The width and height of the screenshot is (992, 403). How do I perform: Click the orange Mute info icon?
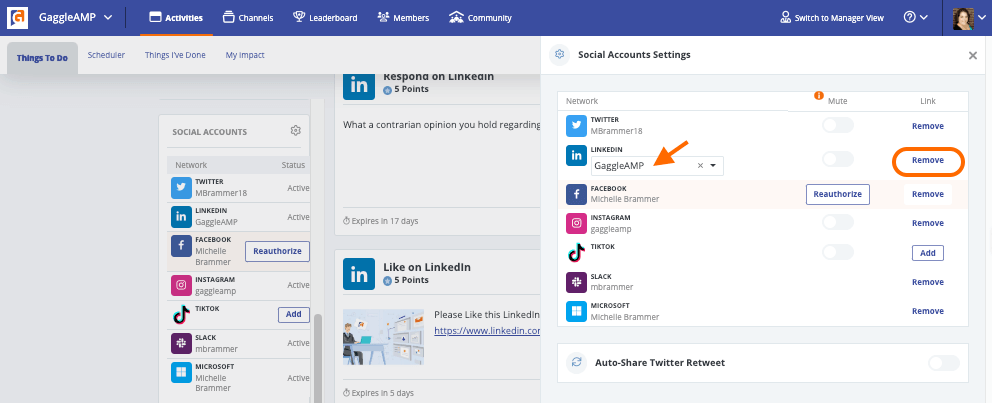tap(819, 96)
